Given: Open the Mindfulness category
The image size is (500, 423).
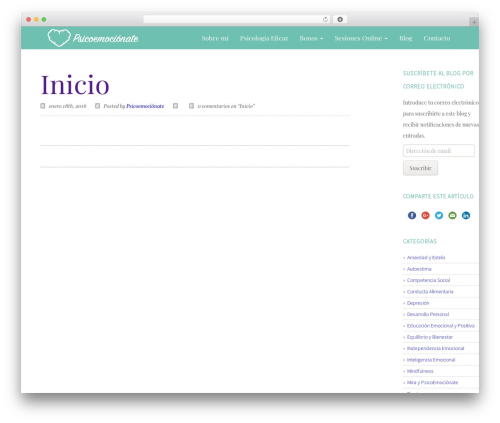Looking at the screenshot, I should [420, 371].
